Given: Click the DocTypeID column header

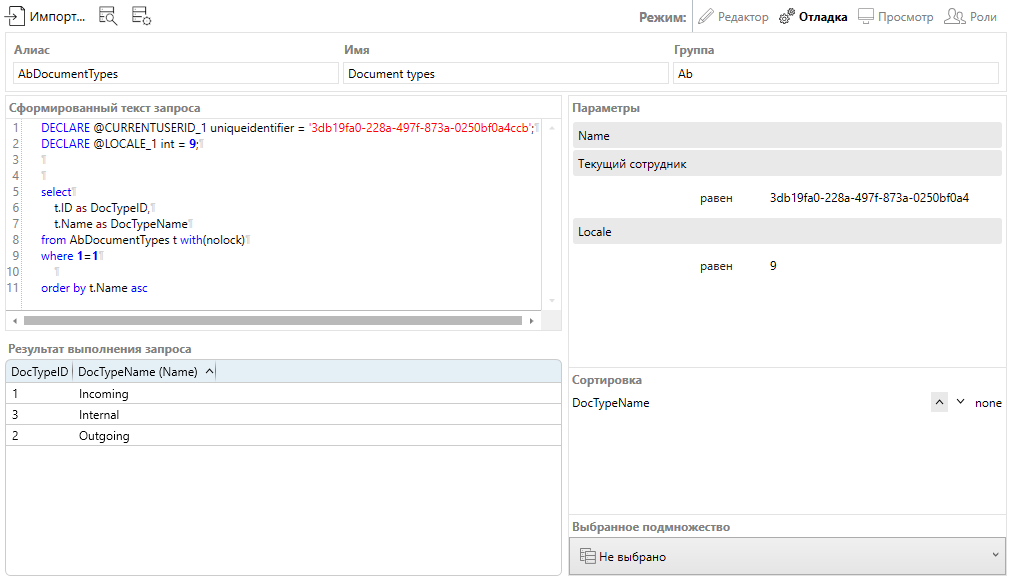Looking at the screenshot, I should click(39, 371).
